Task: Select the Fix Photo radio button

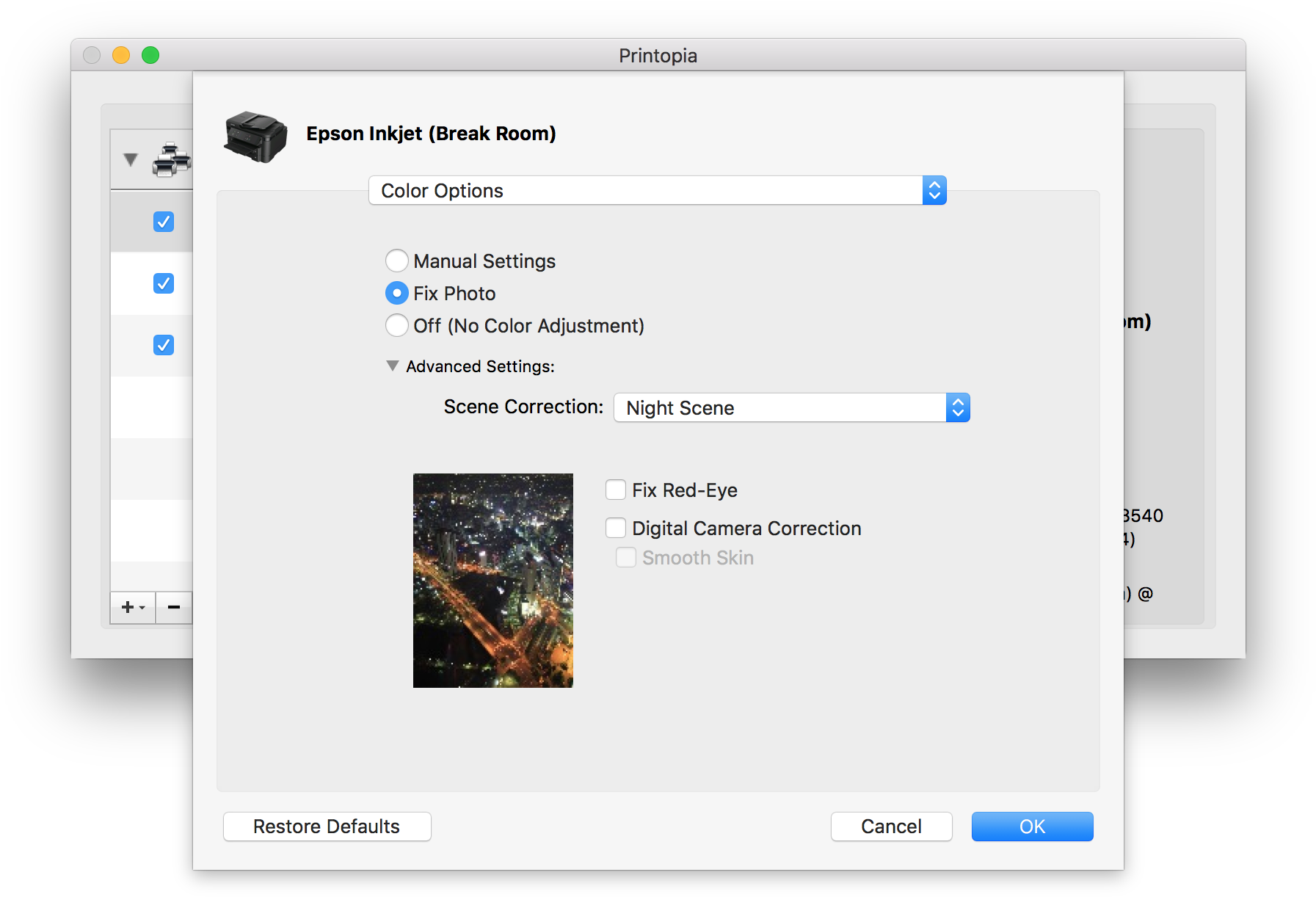Action: tap(397, 293)
